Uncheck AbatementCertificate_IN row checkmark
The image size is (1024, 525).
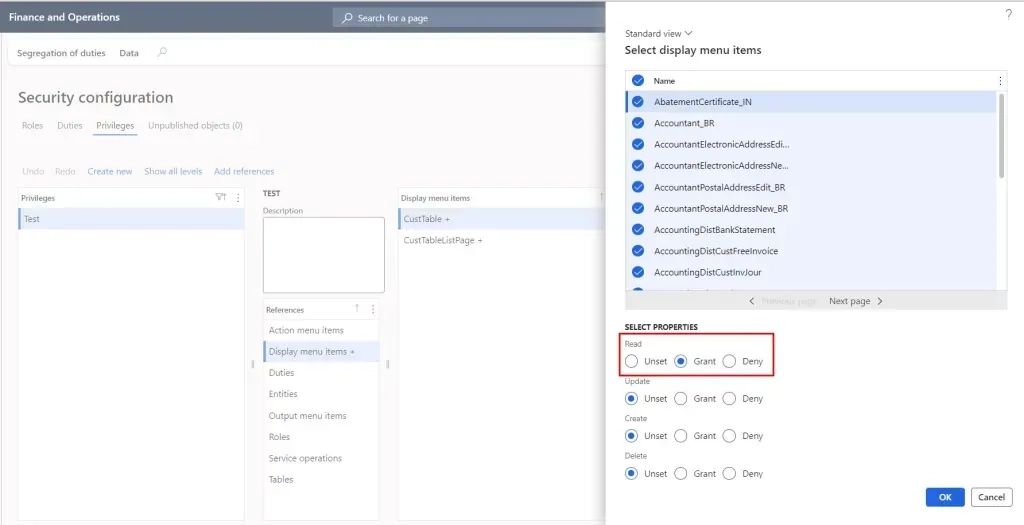tap(638, 102)
